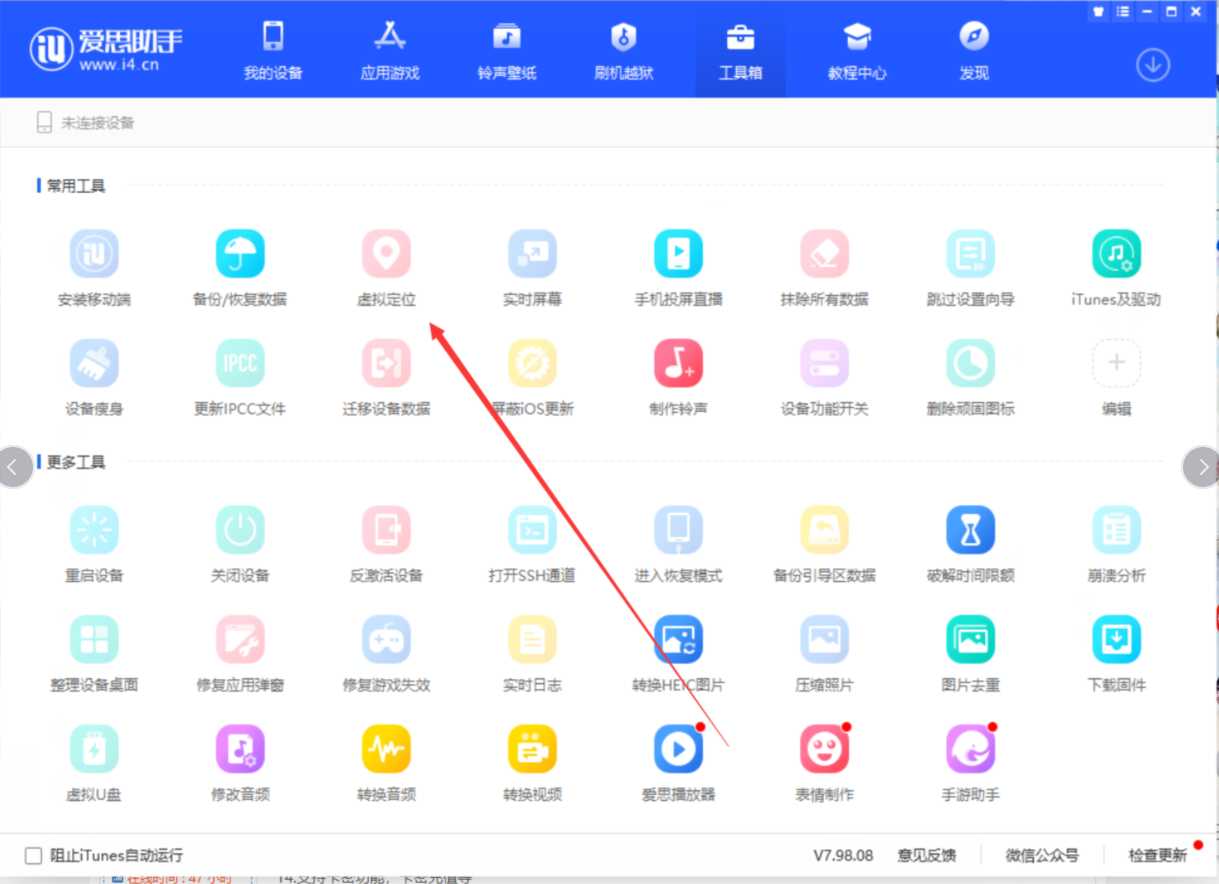Open title bar skin shirt icon
The width and height of the screenshot is (1219, 884).
[x=1097, y=12]
